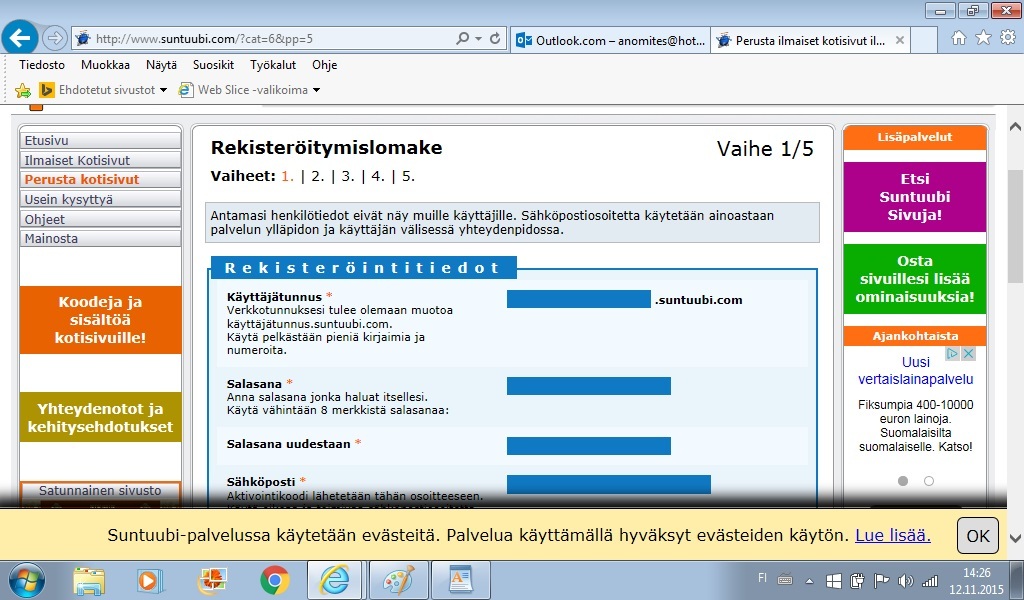1024x600 pixels.
Task: Click the Etsi Suntuubi Sivuja banner
Action: click(x=915, y=197)
